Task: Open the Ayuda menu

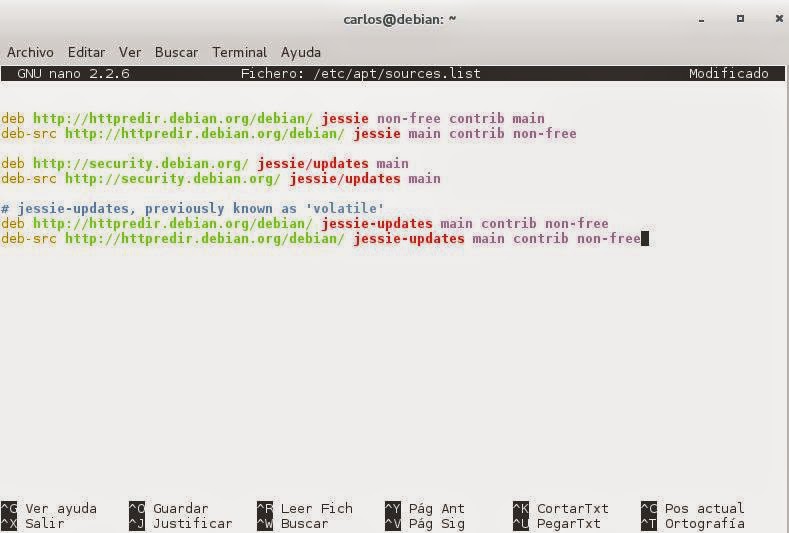Action: 301,52
